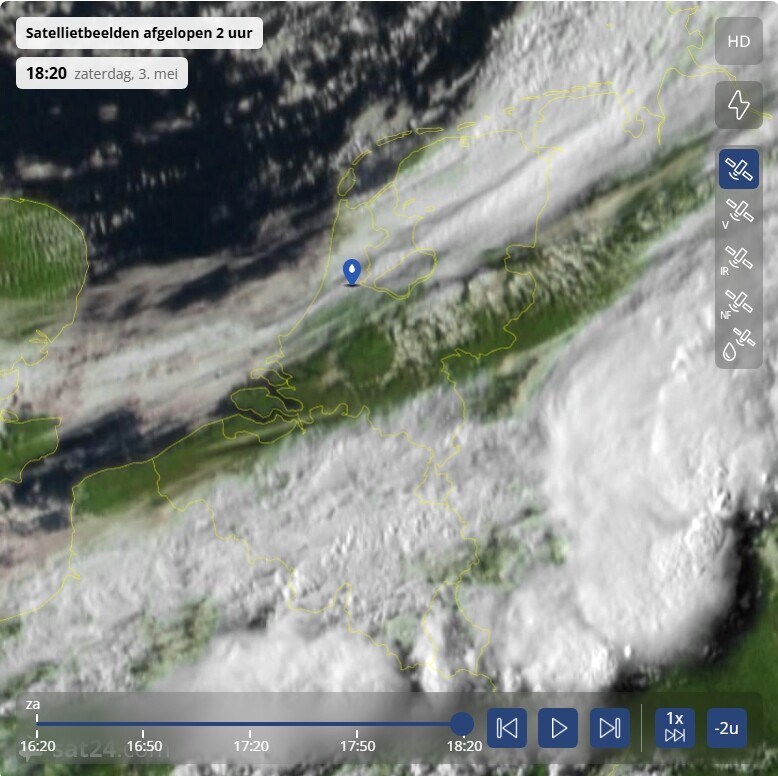
Task: Jump to first frame of animation
Action: point(507,728)
